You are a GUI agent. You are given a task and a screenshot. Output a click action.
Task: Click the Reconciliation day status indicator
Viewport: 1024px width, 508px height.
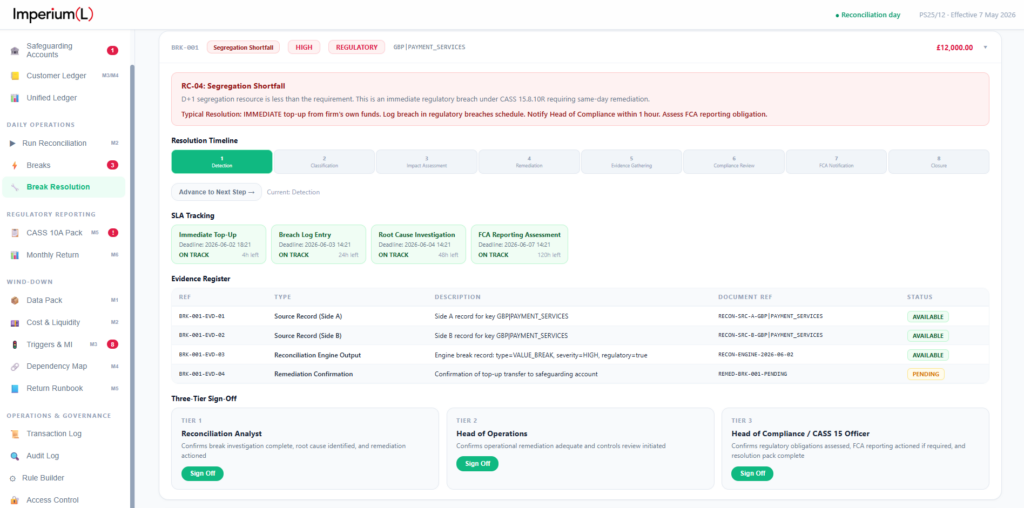tap(868, 14)
